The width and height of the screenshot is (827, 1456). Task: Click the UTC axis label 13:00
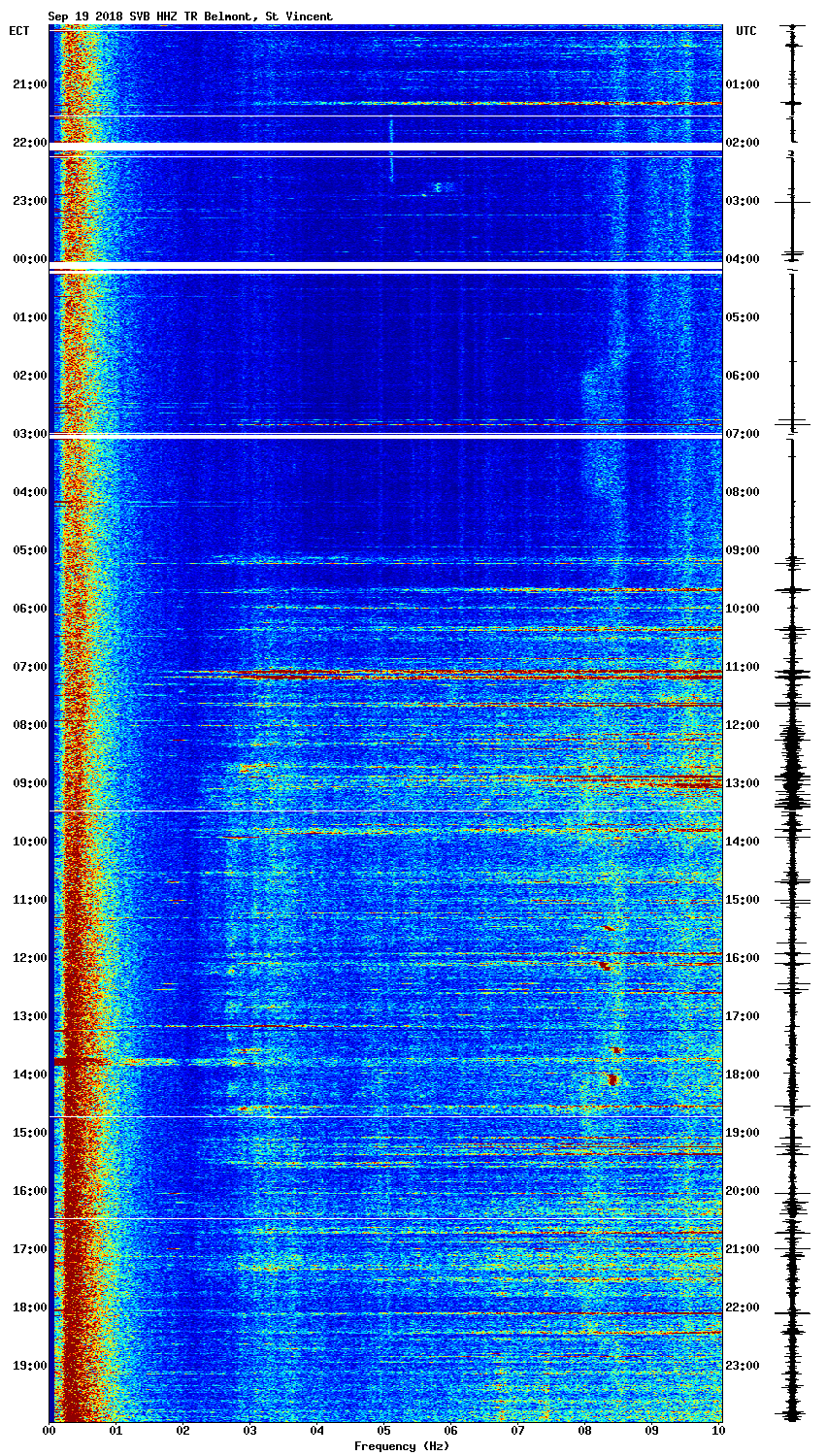742,783
